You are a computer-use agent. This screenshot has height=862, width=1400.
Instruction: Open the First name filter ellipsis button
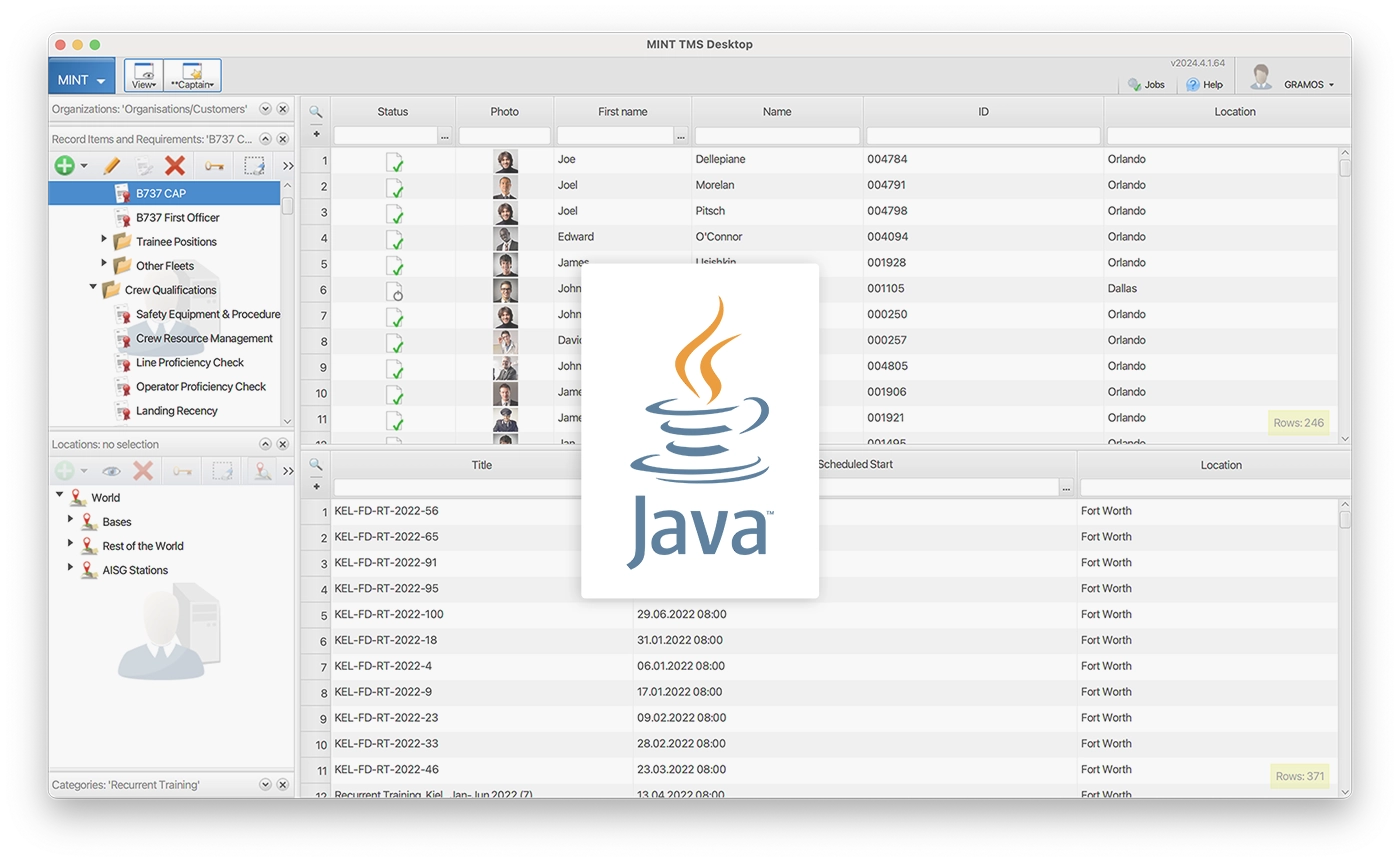tap(681, 135)
